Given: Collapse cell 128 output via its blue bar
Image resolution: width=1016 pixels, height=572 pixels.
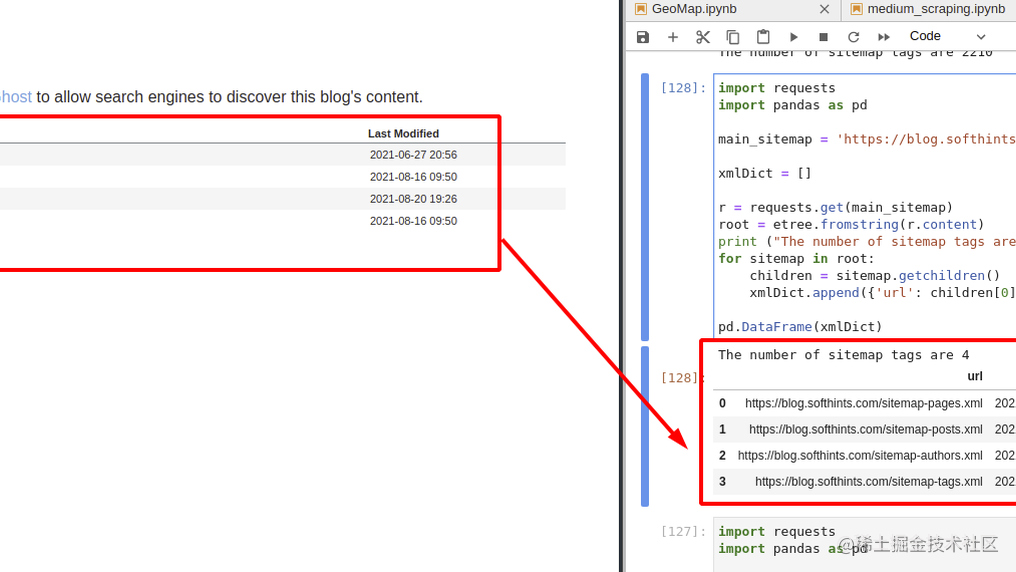Looking at the screenshot, I should pyautogui.click(x=645, y=426).
